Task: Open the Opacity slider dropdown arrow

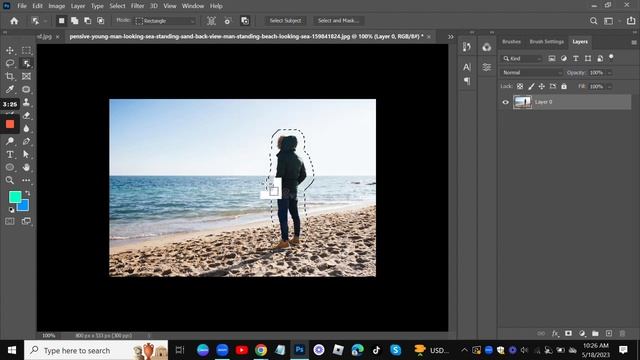Action: (x=609, y=73)
